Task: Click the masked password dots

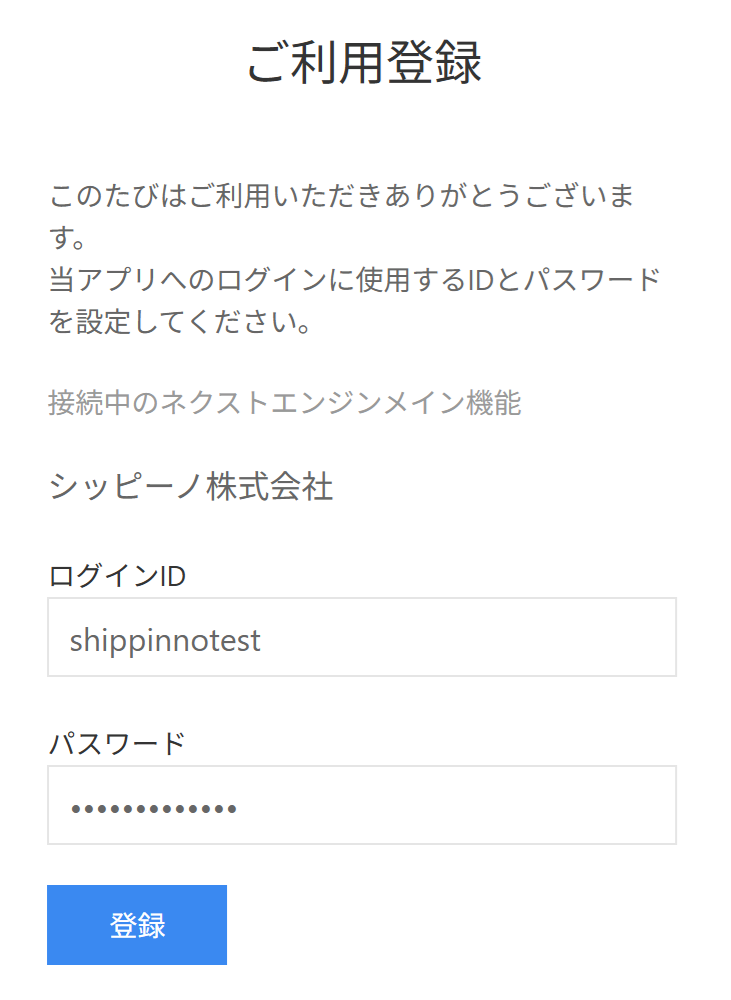Action: (154, 807)
